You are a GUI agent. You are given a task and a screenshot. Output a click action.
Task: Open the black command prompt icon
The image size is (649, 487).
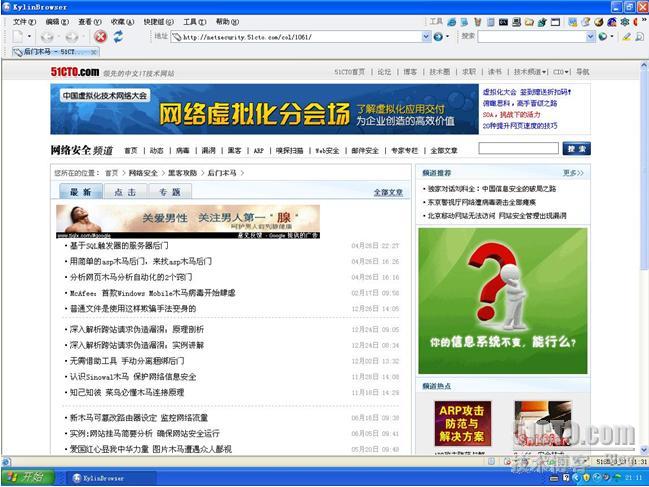[x=503, y=22]
